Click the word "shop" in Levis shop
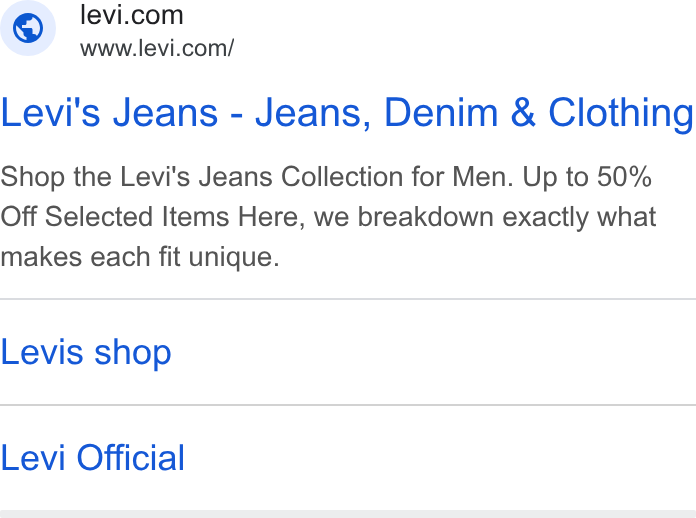The height and width of the screenshot is (518, 696). (133, 354)
